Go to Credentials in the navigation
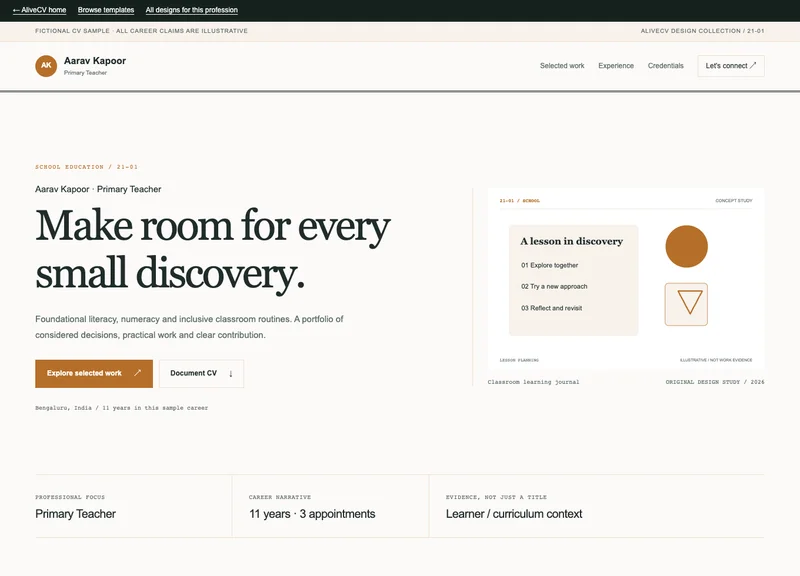800x576 pixels. pos(665,66)
